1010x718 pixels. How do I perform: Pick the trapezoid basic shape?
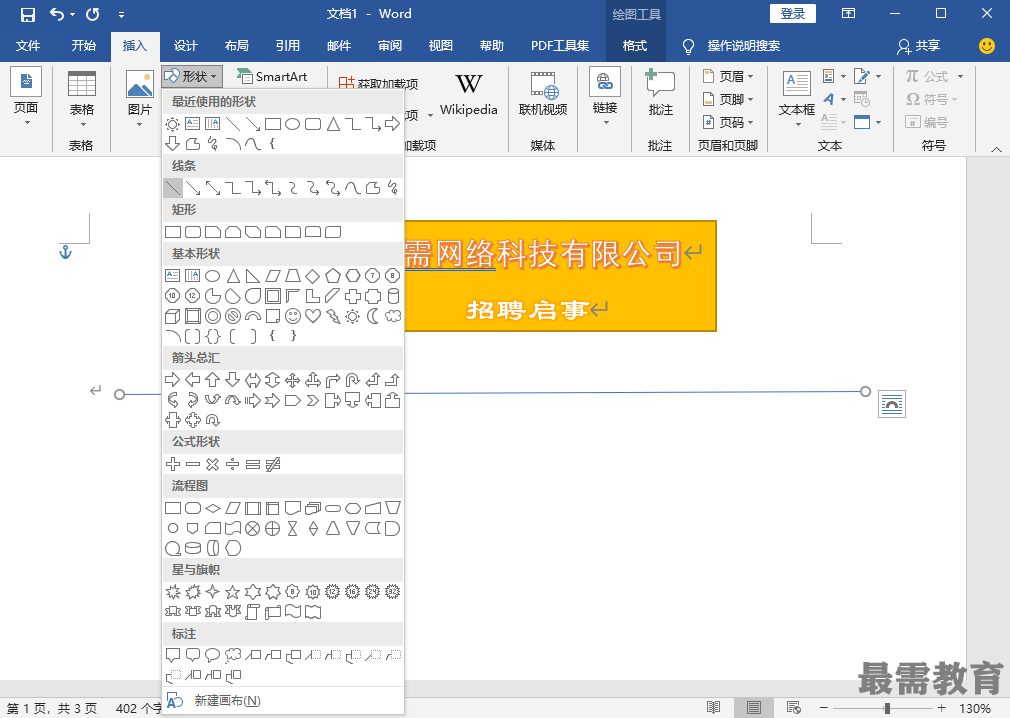click(x=292, y=276)
